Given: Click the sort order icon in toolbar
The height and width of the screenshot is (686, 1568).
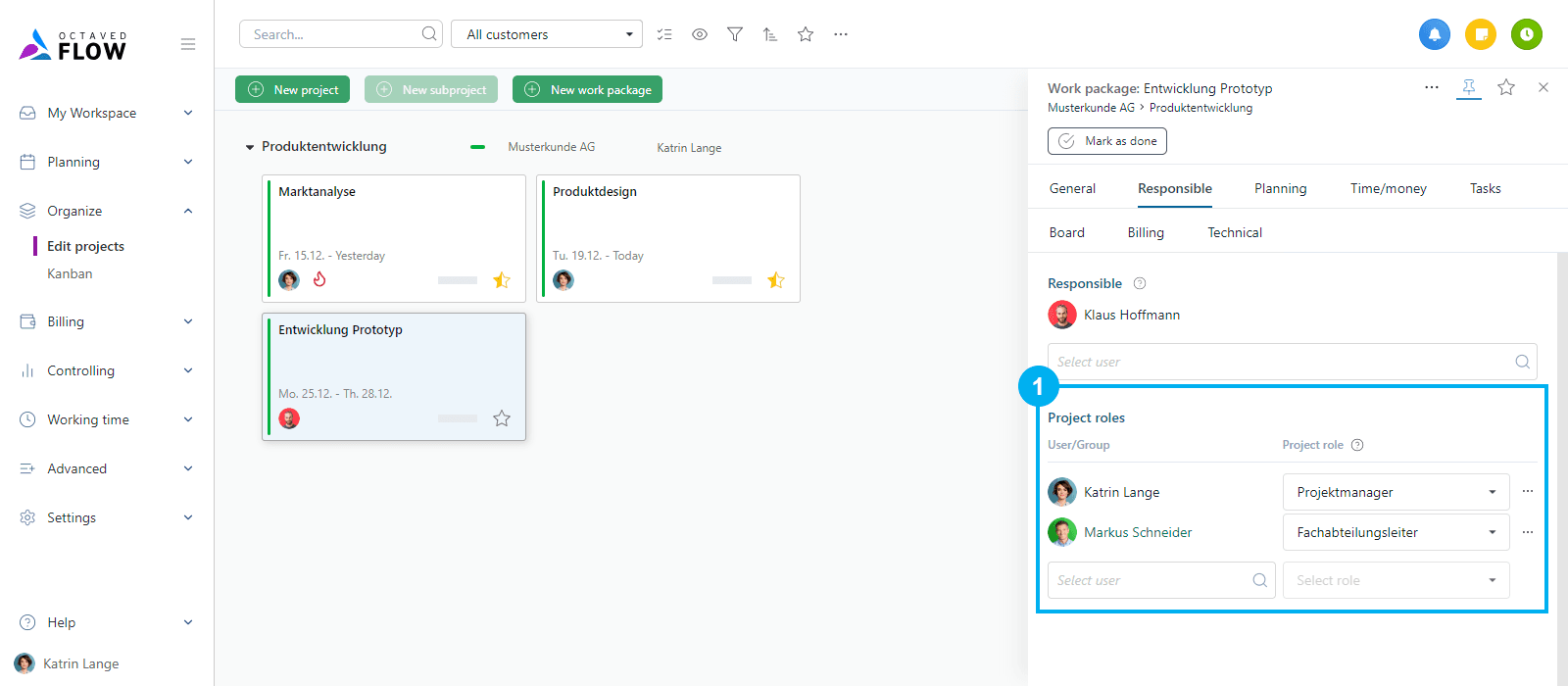Looking at the screenshot, I should [x=770, y=34].
